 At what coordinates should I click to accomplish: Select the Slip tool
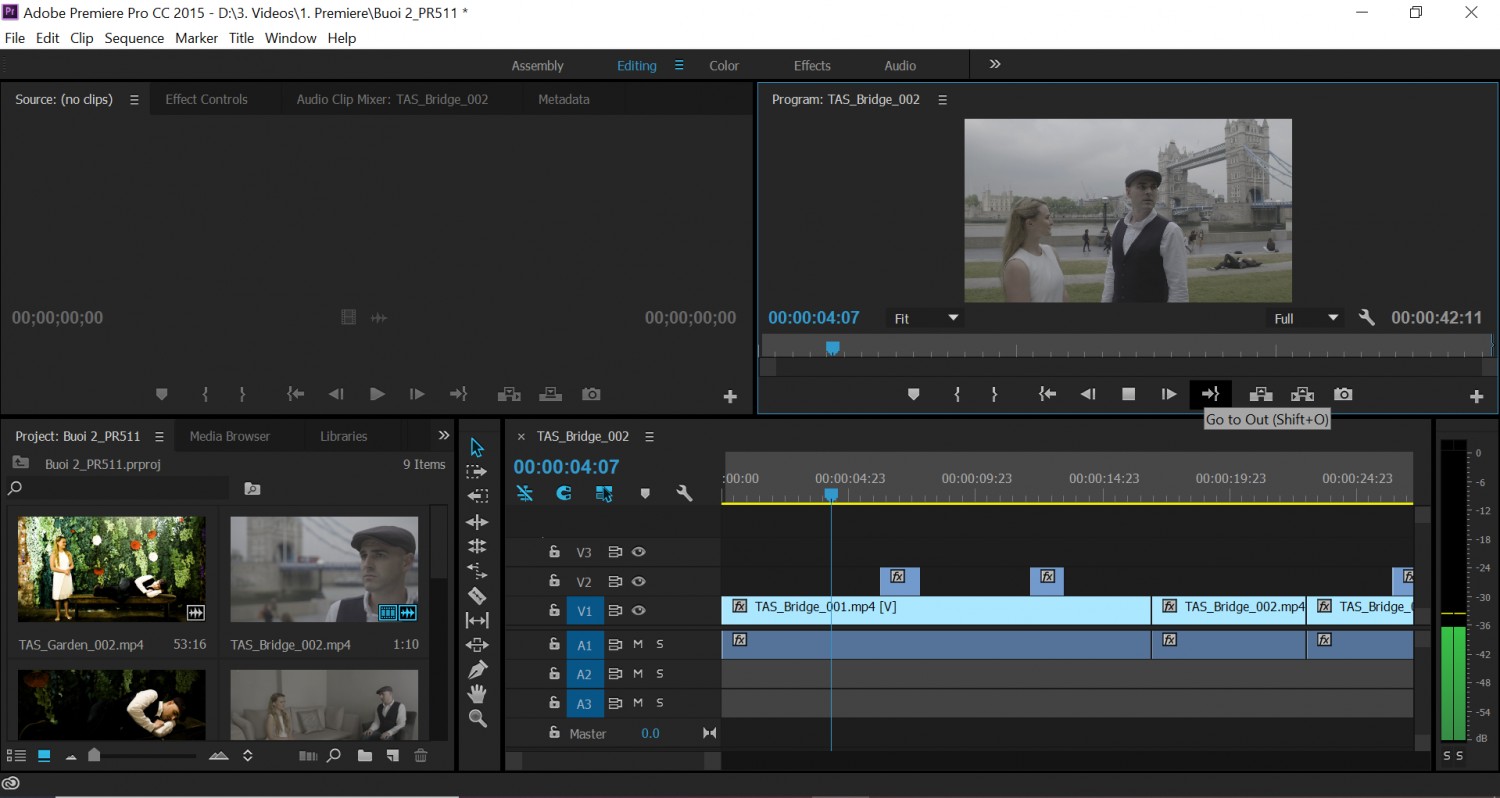point(477,620)
